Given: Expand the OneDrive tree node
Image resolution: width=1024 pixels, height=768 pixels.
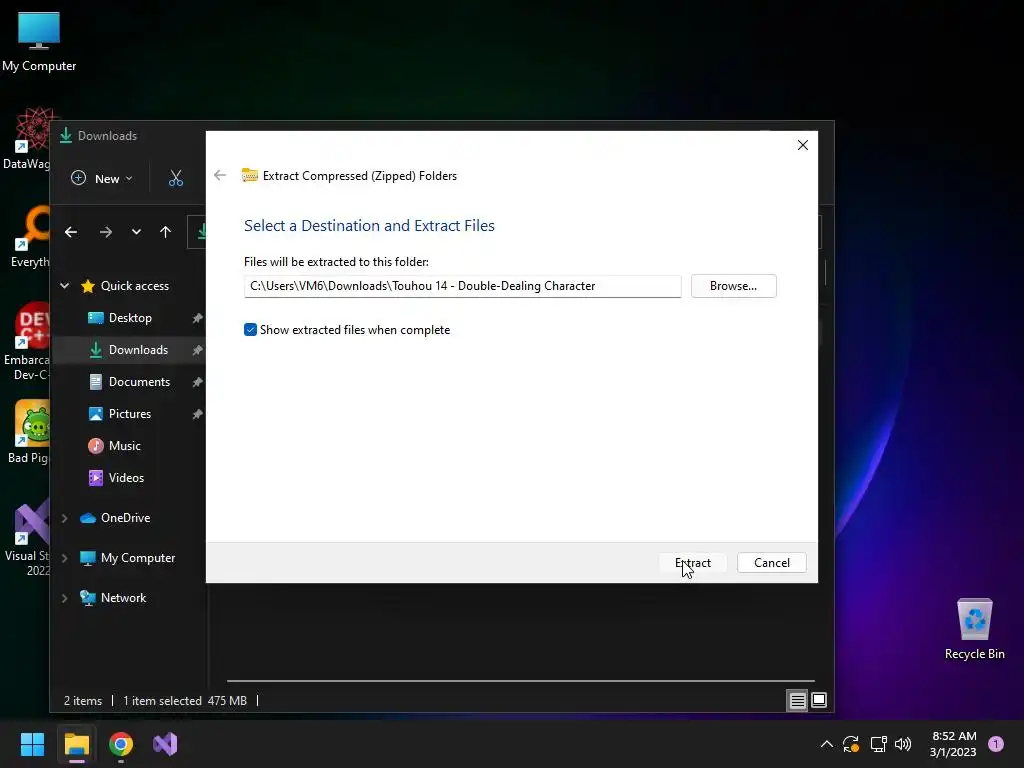Looking at the screenshot, I should (x=65, y=518).
